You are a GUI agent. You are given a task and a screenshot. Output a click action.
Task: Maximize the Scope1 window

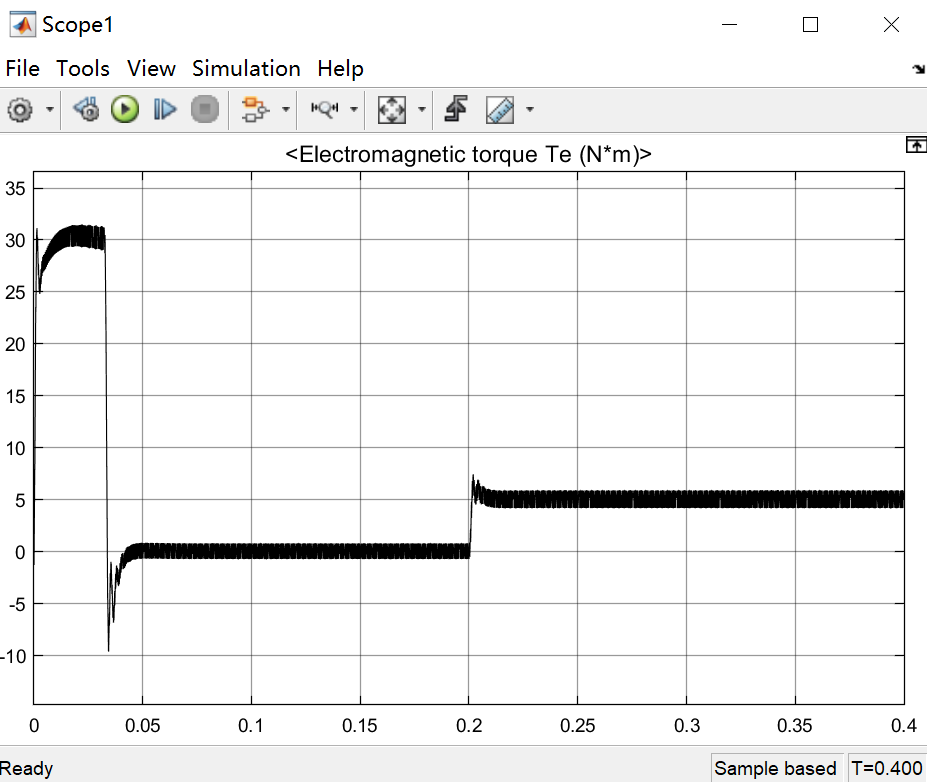click(811, 25)
